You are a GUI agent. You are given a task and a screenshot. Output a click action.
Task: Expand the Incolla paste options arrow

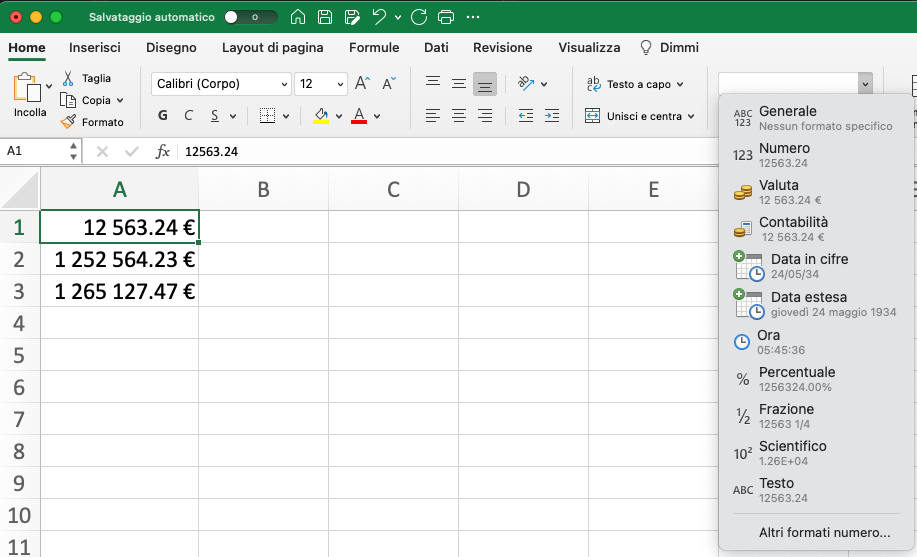pyautogui.click(x=49, y=87)
